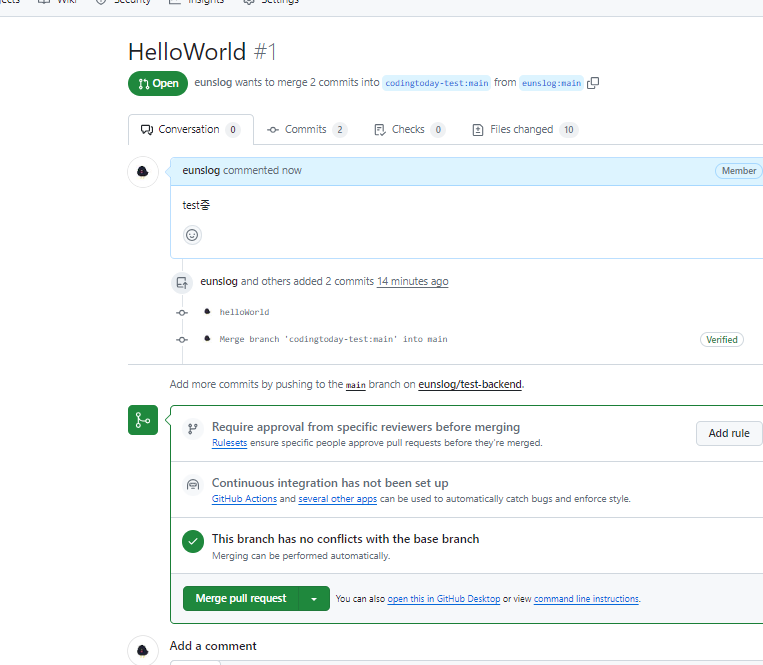Click eunslog's avatar beside the comment
Screen dimensions: 763x665
coord(143,171)
